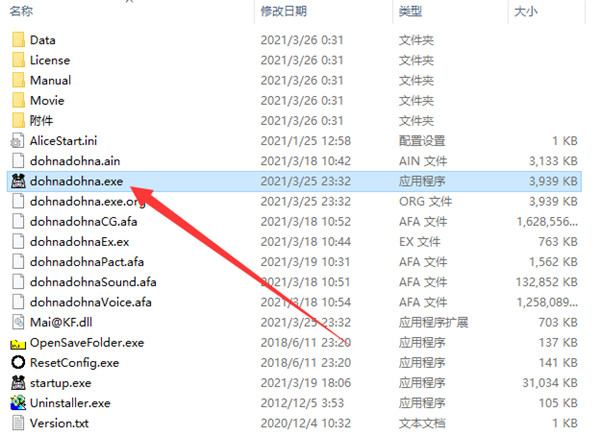The image size is (600, 435).
Task: Select the OpenSaveFolder.exe folder icon
Action: (x=18, y=343)
